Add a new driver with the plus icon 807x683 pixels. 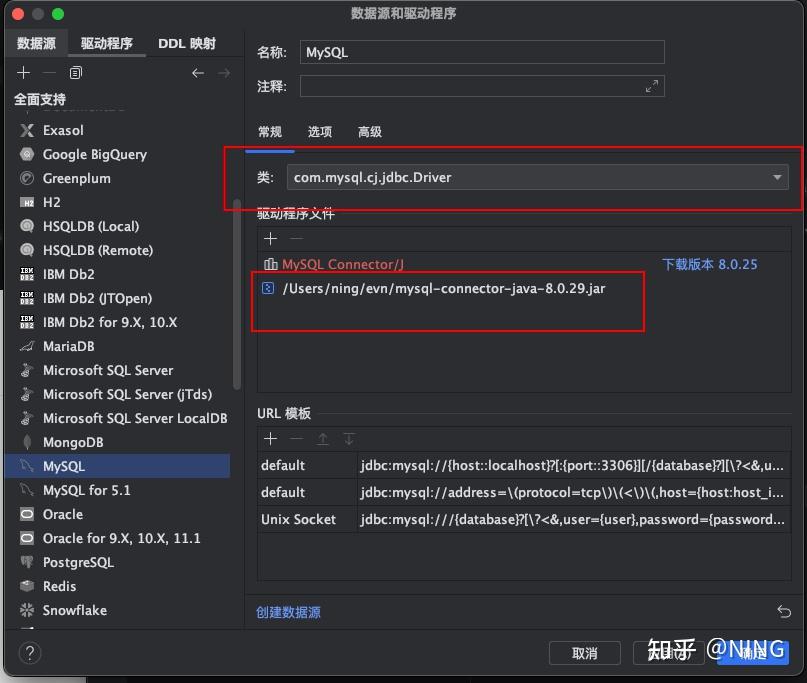click(23, 72)
